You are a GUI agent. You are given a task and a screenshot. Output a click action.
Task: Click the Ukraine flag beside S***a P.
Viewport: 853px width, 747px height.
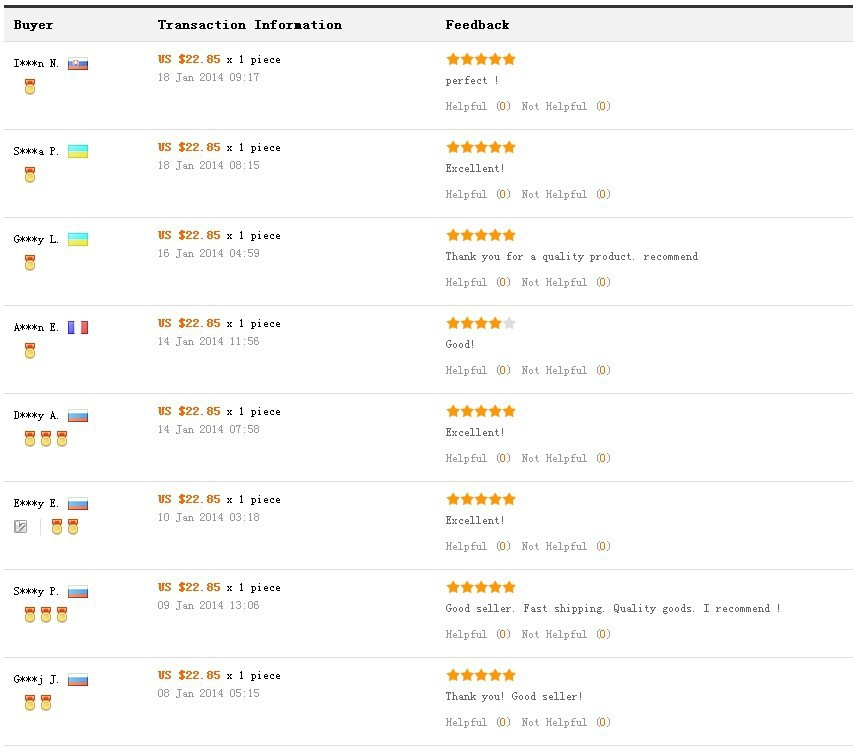(78, 152)
